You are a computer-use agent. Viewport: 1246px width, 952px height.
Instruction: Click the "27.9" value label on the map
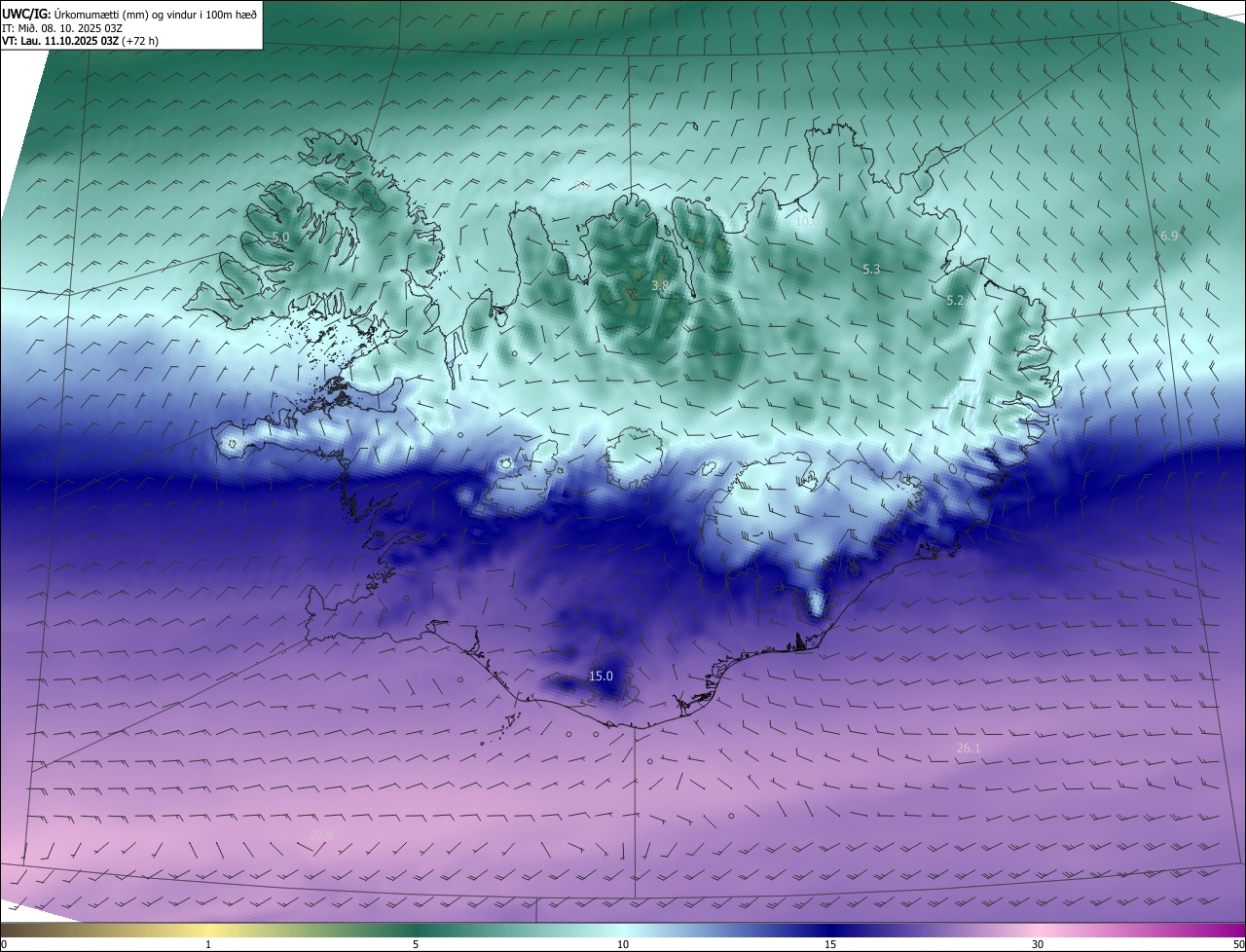coord(321,835)
